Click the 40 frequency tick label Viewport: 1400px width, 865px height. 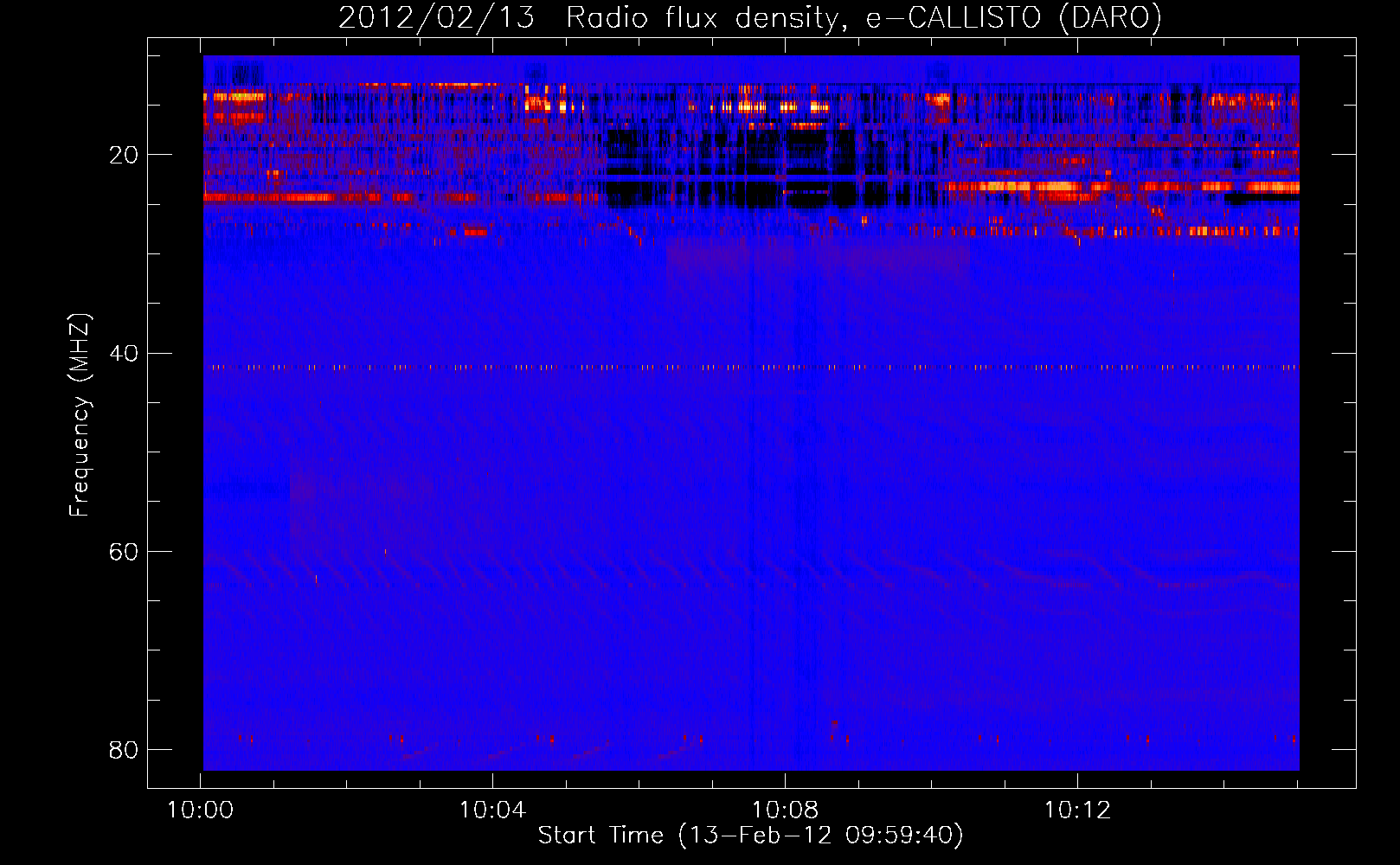point(124,353)
